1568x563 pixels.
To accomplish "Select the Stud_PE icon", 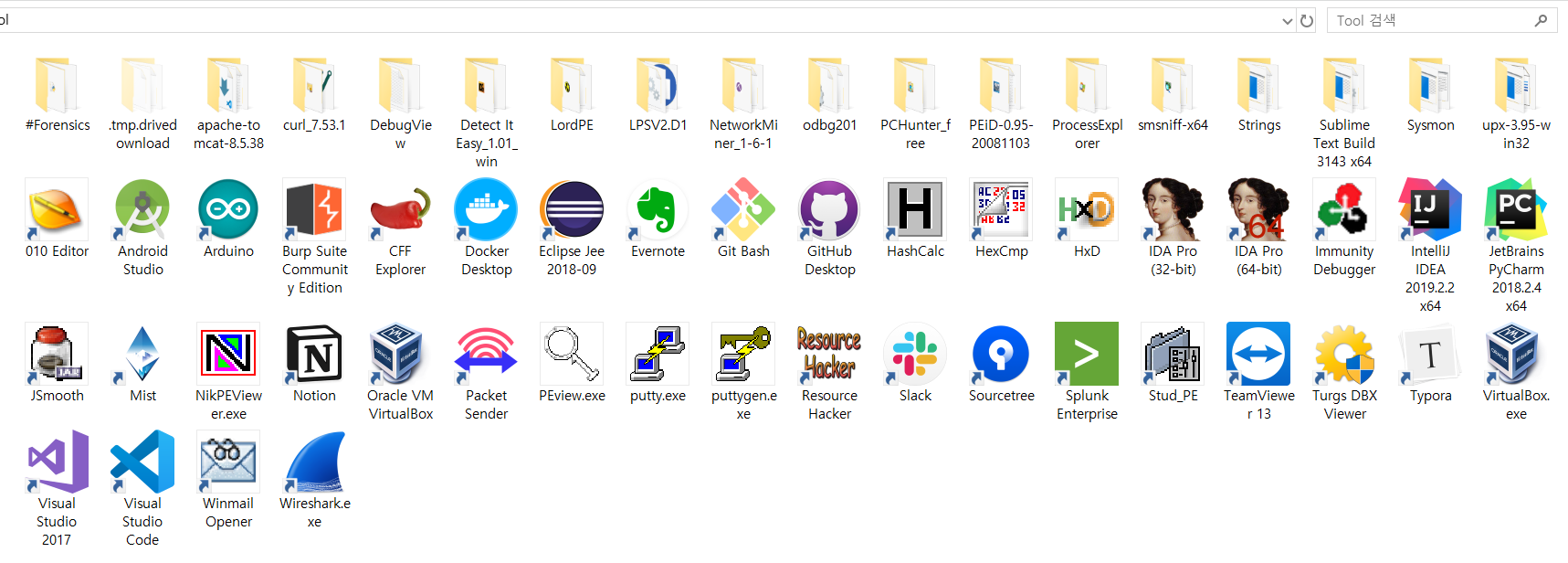I will [x=1173, y=354].
